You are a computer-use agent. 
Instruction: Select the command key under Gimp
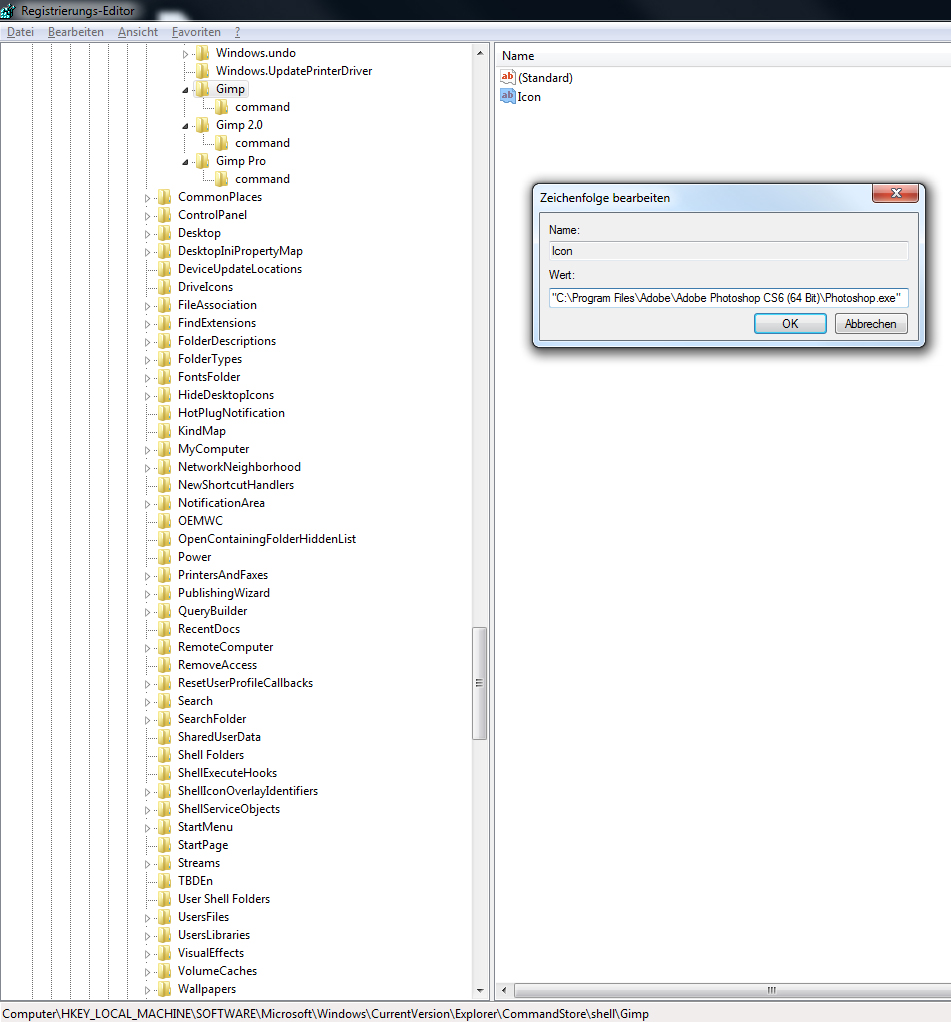[x=262, y=107]
